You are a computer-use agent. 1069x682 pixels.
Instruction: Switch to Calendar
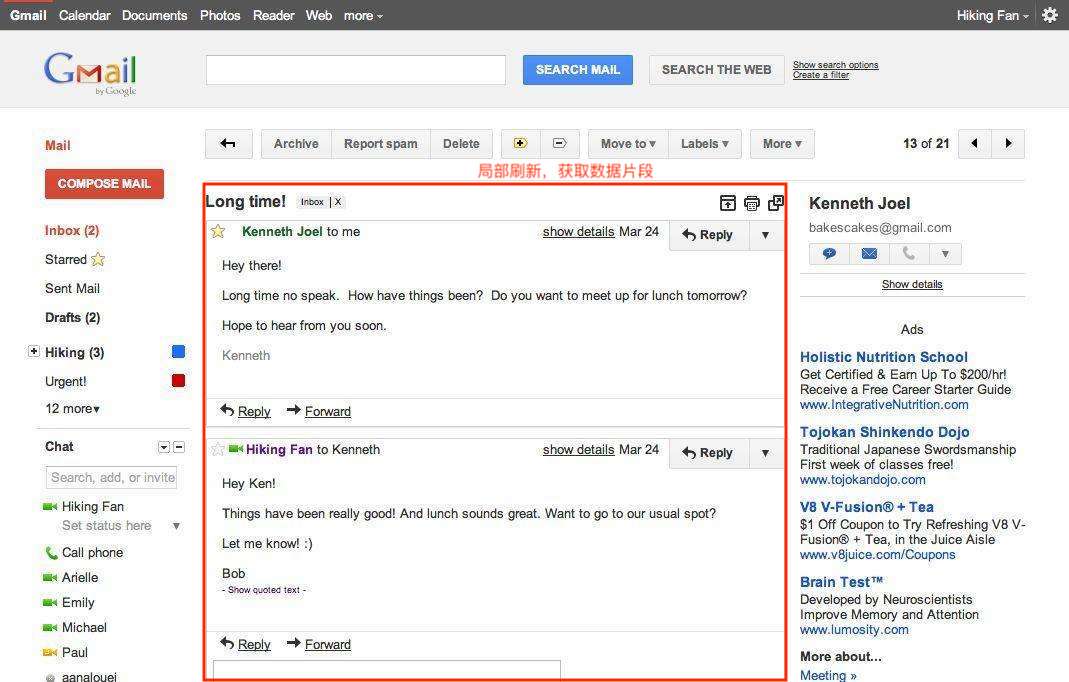tap(85, 15)
